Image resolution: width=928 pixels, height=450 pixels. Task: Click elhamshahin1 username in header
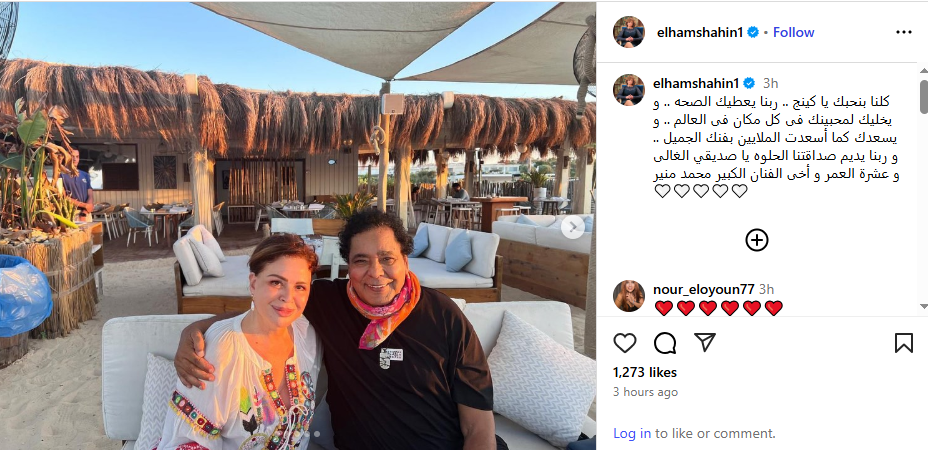click(699, 33)
